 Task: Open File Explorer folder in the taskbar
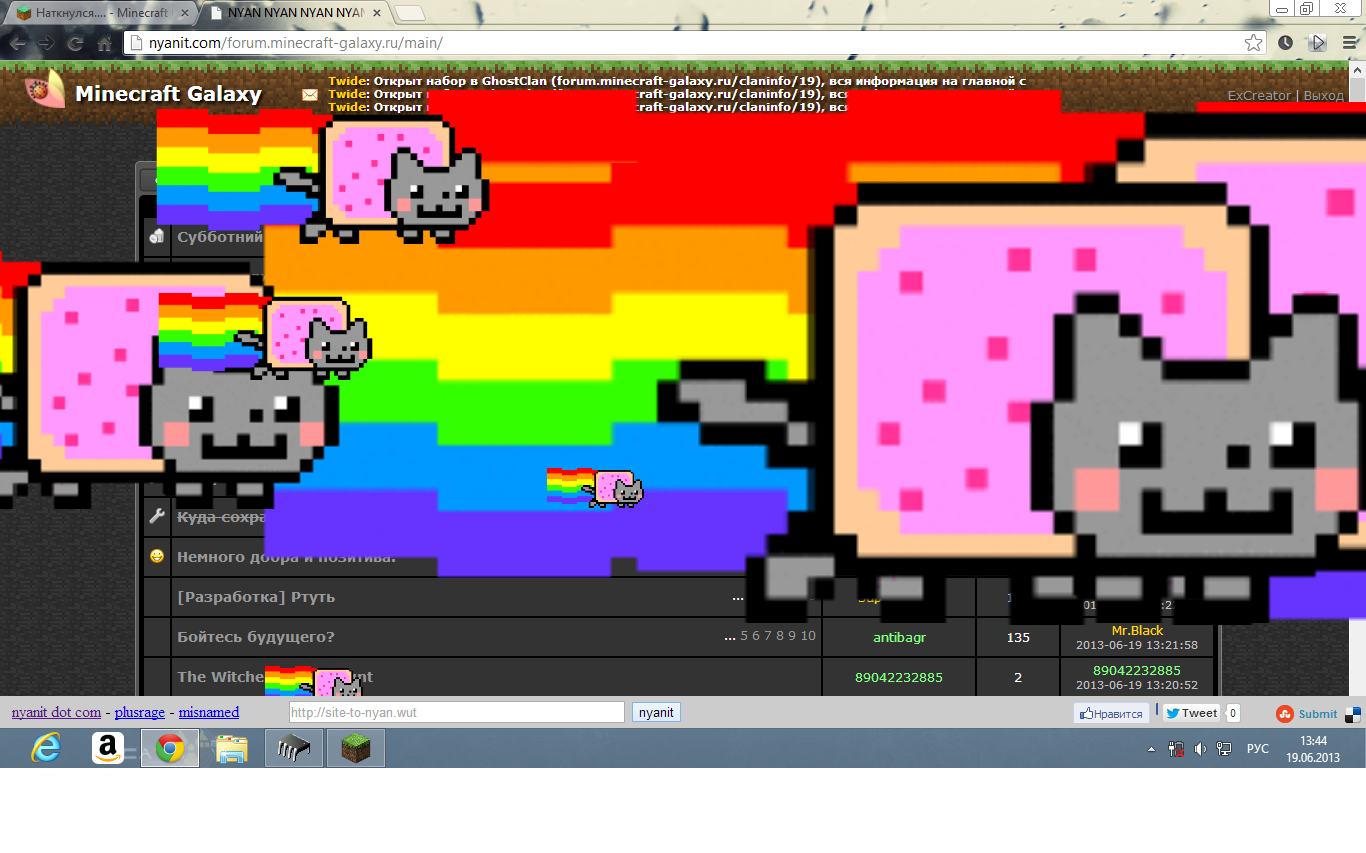click(x=232, y=748)
